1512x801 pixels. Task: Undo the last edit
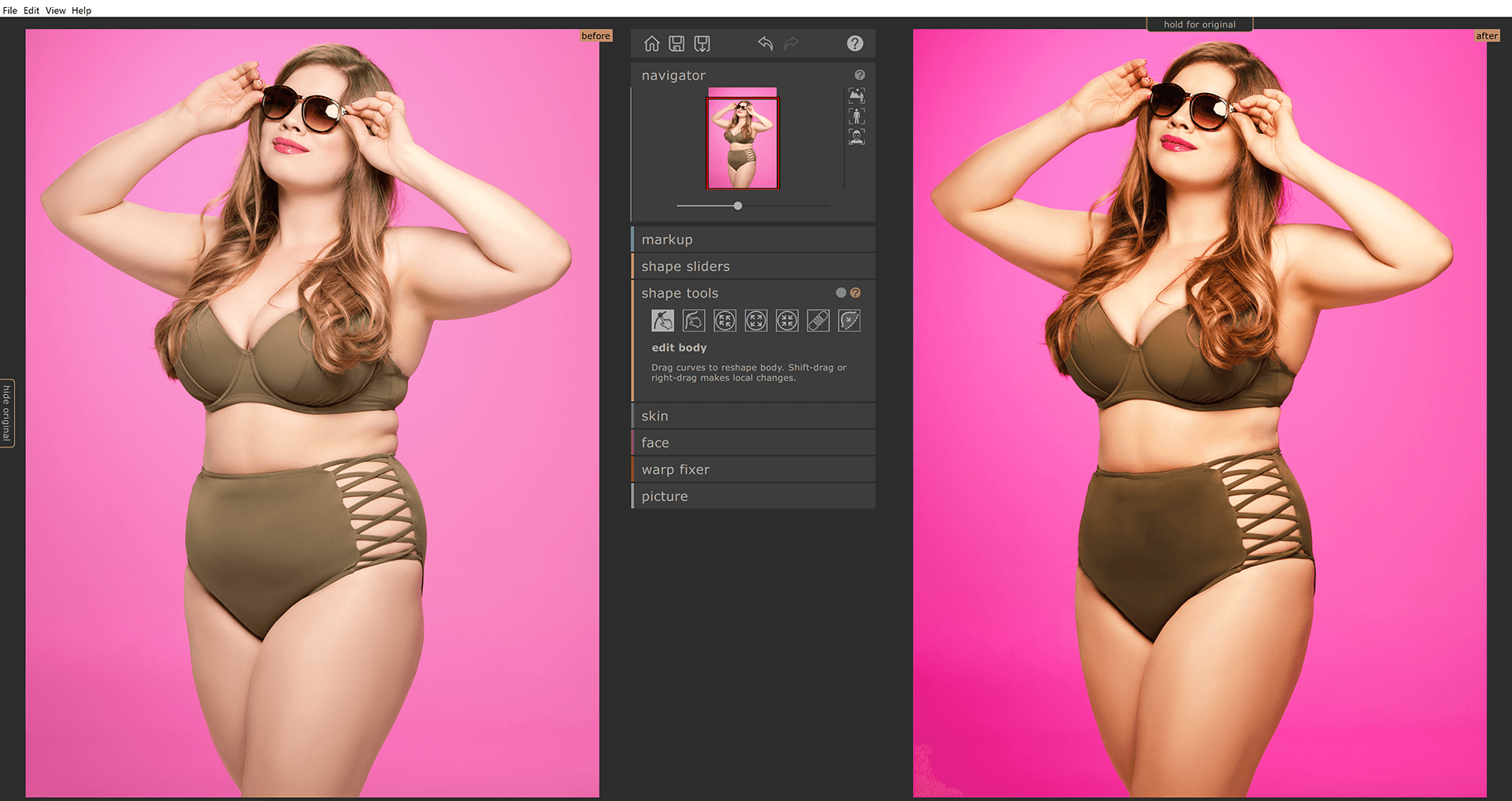pyautogui.click(x=765, y=43)
